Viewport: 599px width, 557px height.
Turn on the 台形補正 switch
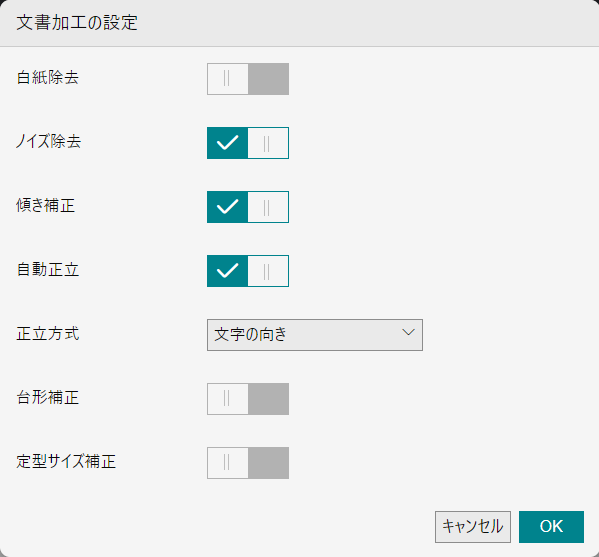point(248,399)
